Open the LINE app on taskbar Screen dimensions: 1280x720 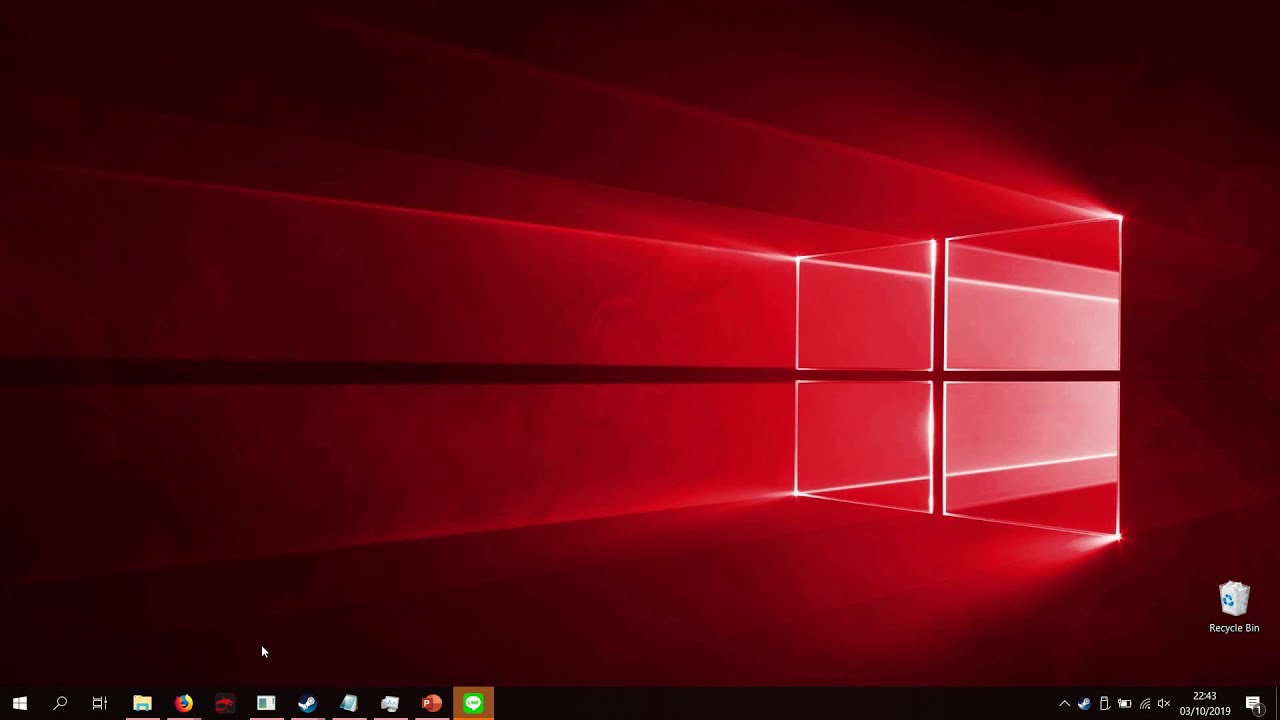473,704
